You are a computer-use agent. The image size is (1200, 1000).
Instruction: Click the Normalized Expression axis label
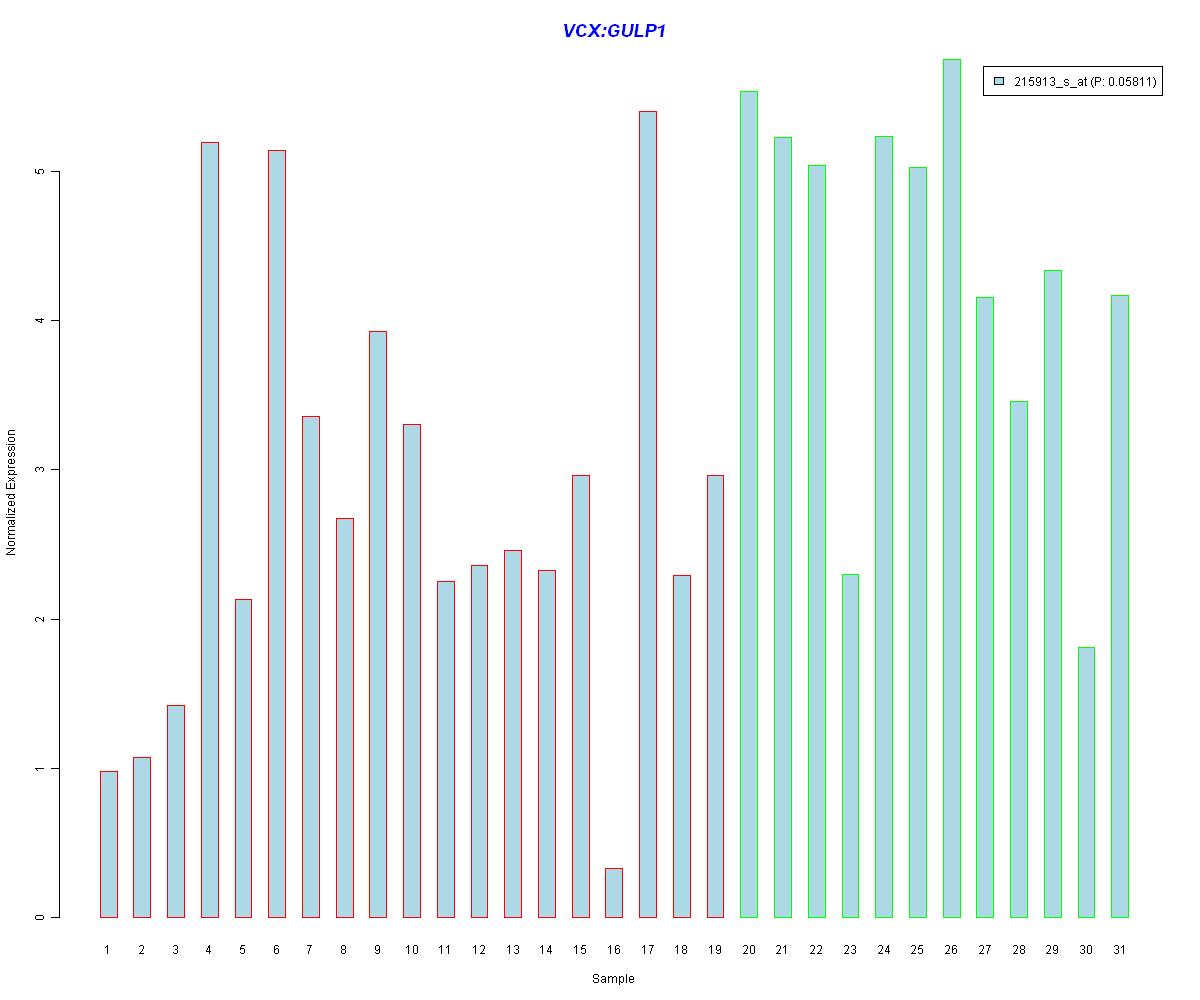click(x=11, y=492)
